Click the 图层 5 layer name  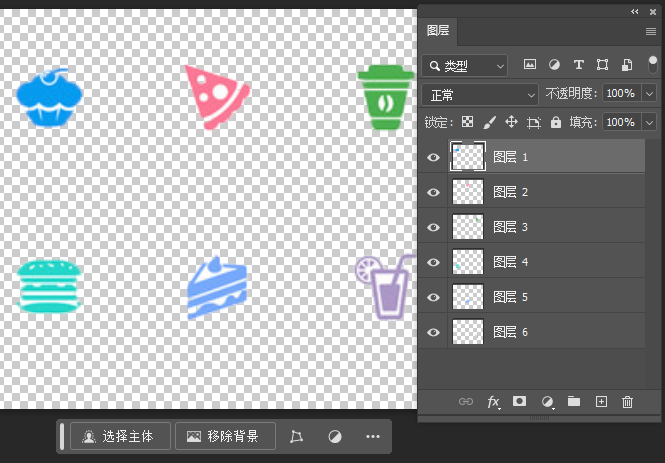coord(511,297)
